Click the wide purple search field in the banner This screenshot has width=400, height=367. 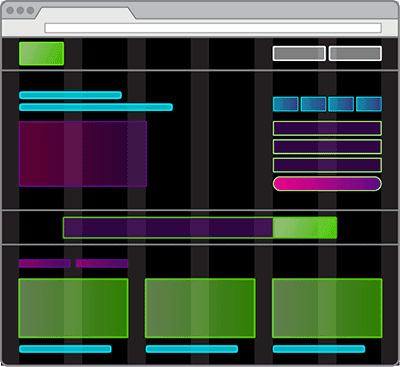pyautogui.click(x=168, y=228)
